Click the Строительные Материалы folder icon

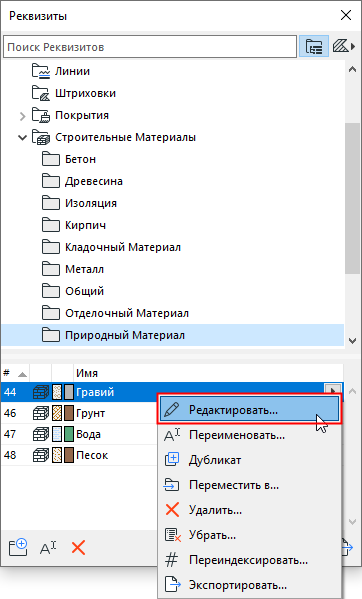(x=41, y=138)
